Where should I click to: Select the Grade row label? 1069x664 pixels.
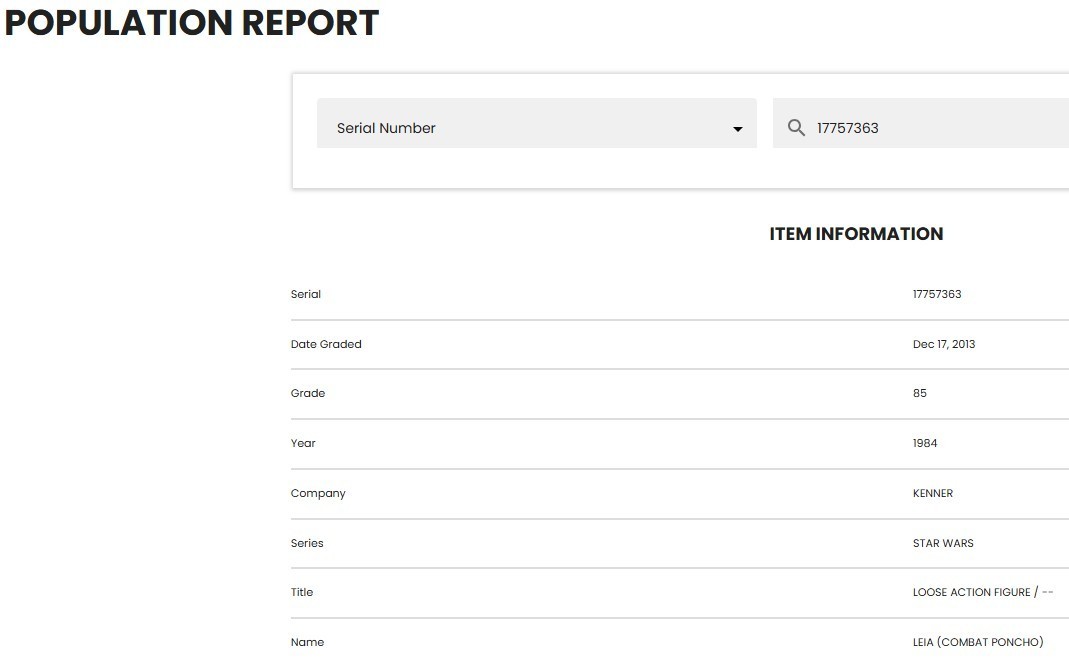point(308,393)
